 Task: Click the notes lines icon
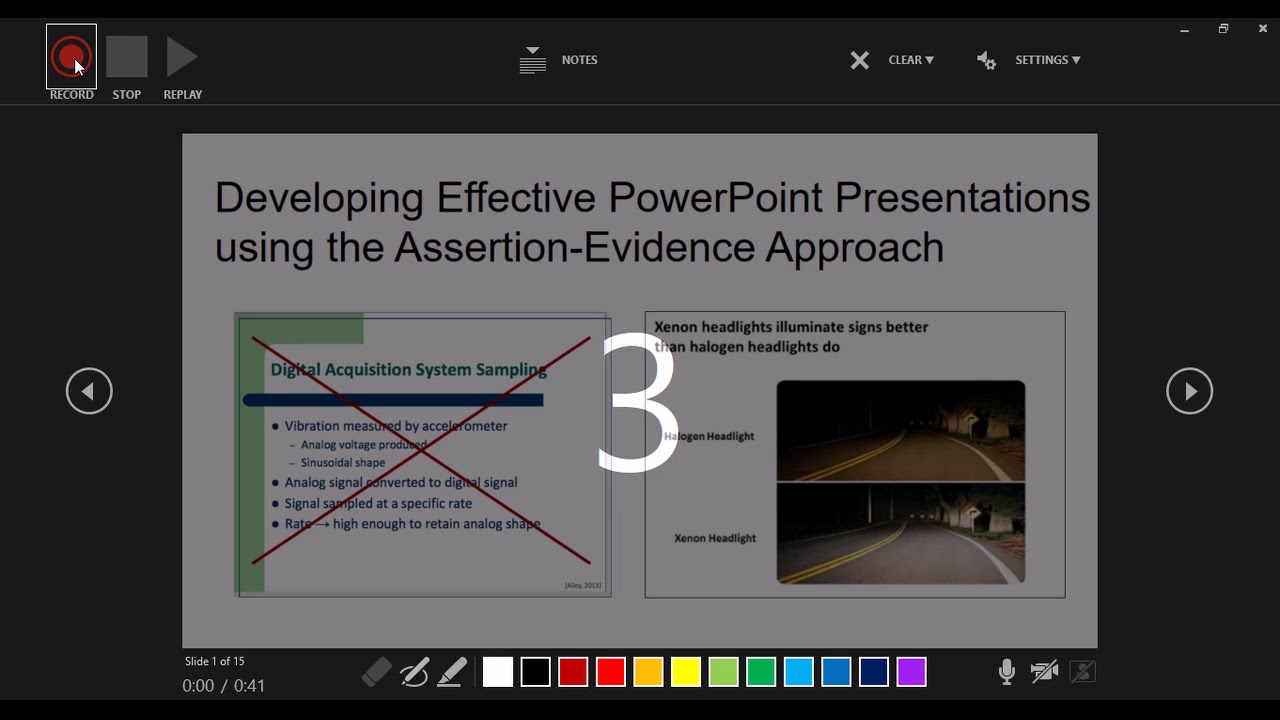[x=533, y=60]
